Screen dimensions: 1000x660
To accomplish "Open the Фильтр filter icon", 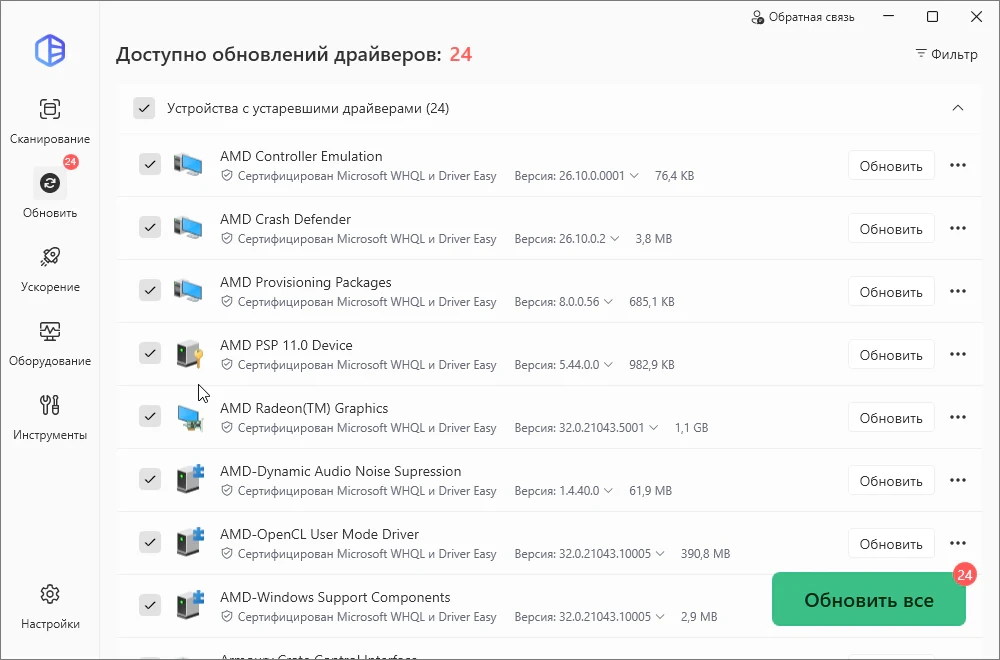I will click(x=921, y=54).
